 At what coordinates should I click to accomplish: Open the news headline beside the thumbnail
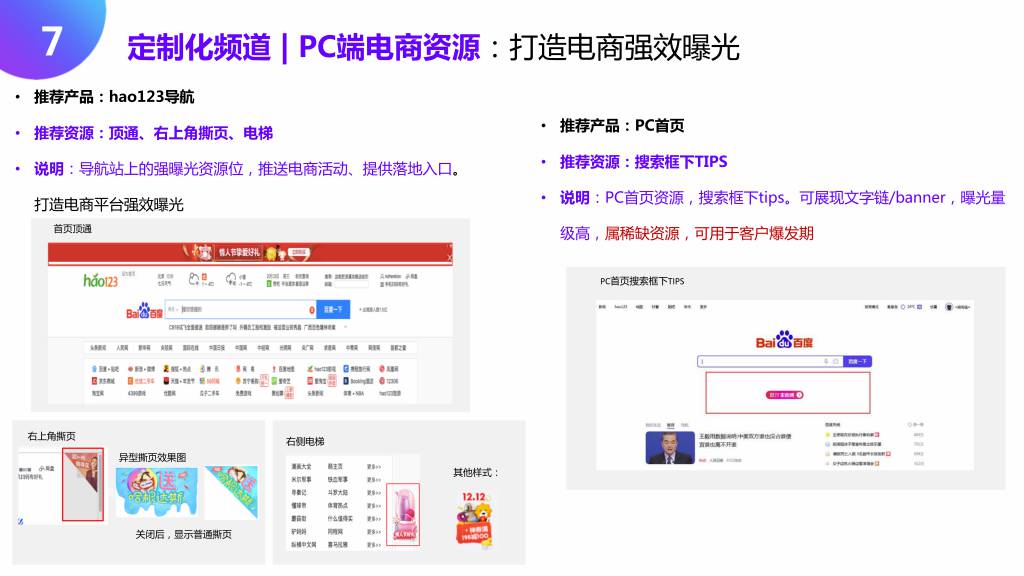[x=745, y=440]
